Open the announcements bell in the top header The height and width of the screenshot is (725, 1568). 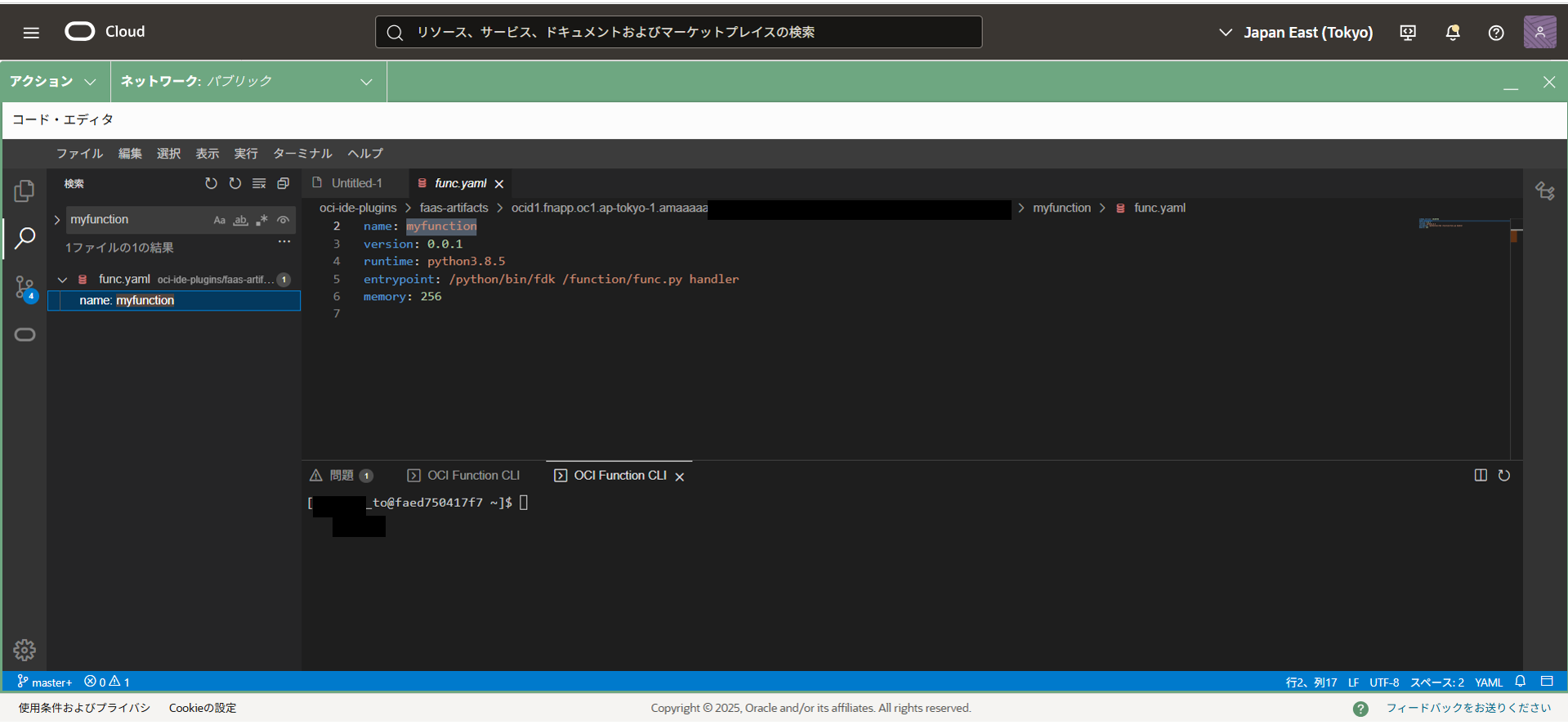(x=1453, y=33)
